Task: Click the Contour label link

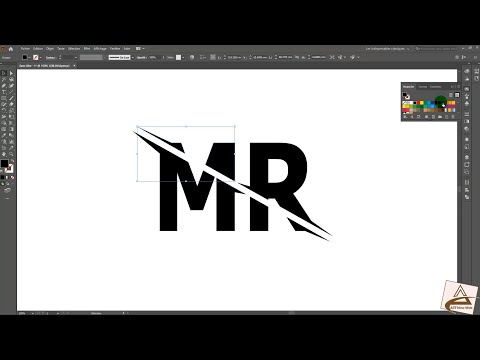Action: pos(50,58)
